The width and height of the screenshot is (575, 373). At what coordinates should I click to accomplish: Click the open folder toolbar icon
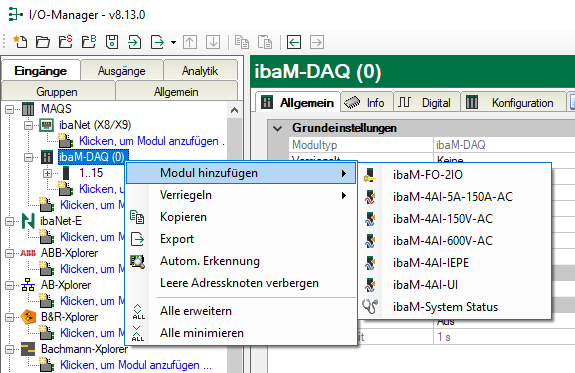43,42
